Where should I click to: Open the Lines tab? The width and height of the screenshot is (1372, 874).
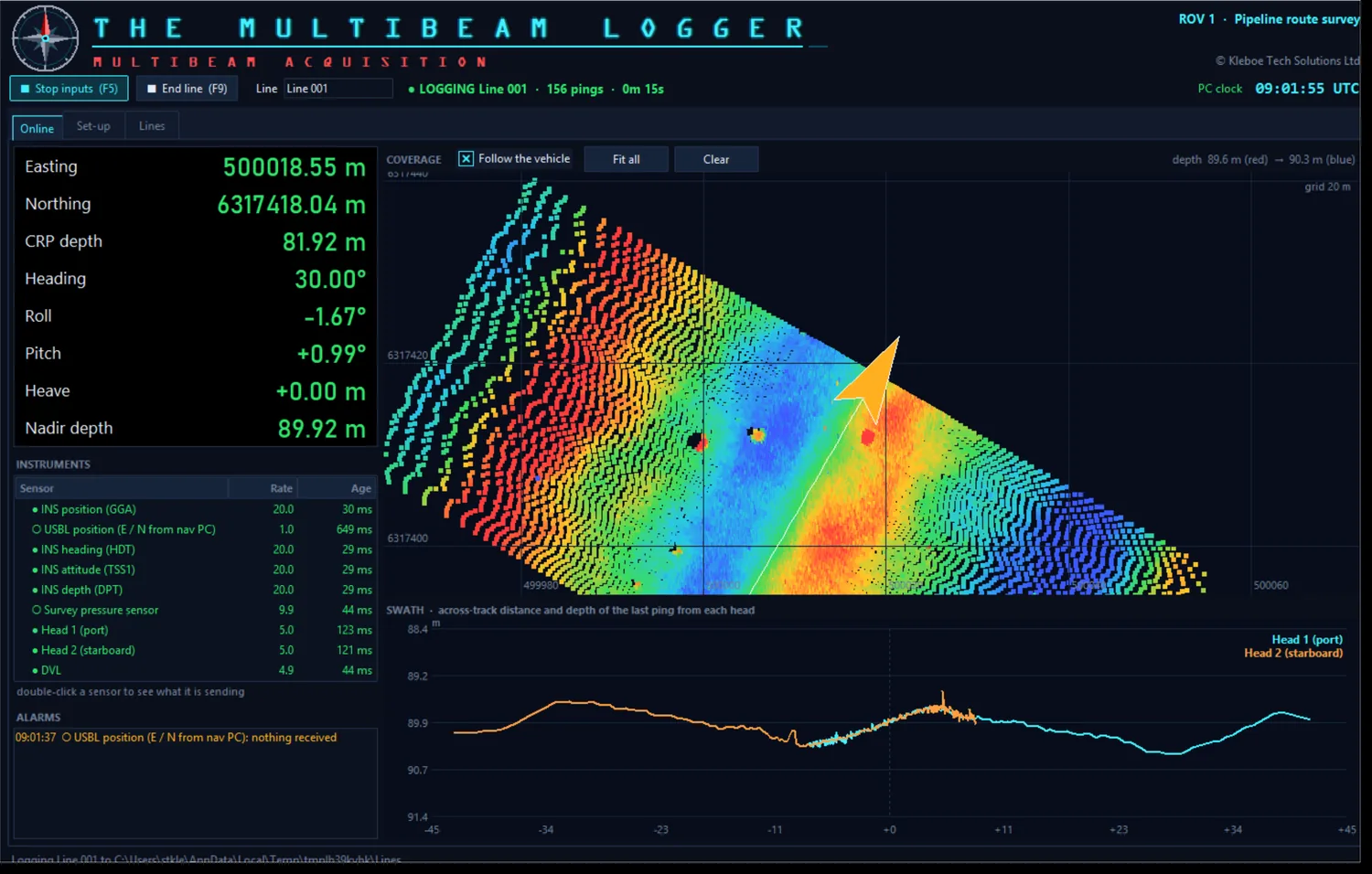pyautogui.click(x=152, y=126)
